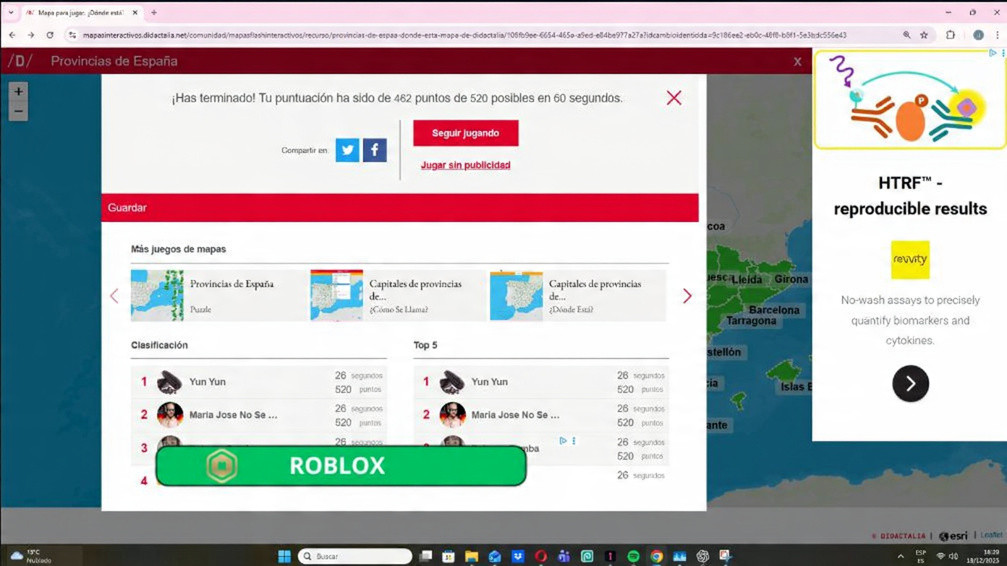Image resolution: width=1007 pixels, height=566 pixels.
Task: Share score on Facebook
Action: pos(374,150)
